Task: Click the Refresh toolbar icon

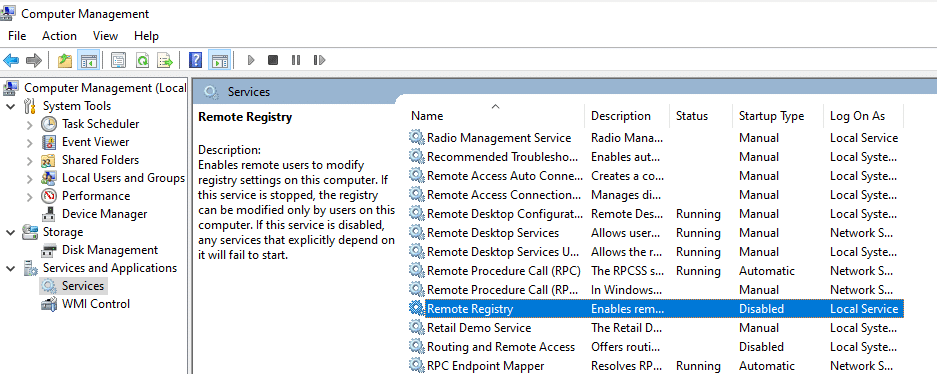Action: click(x=142, y=60)
